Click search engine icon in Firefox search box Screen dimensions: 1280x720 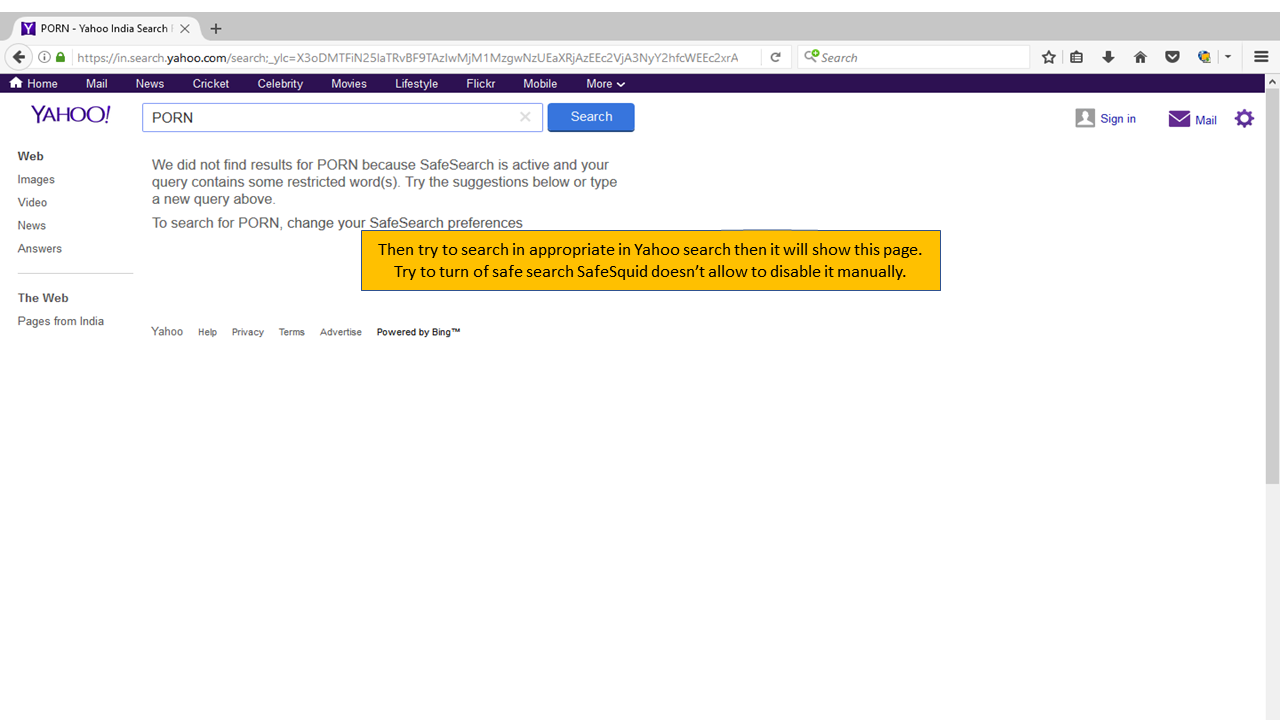coord(811,57)
